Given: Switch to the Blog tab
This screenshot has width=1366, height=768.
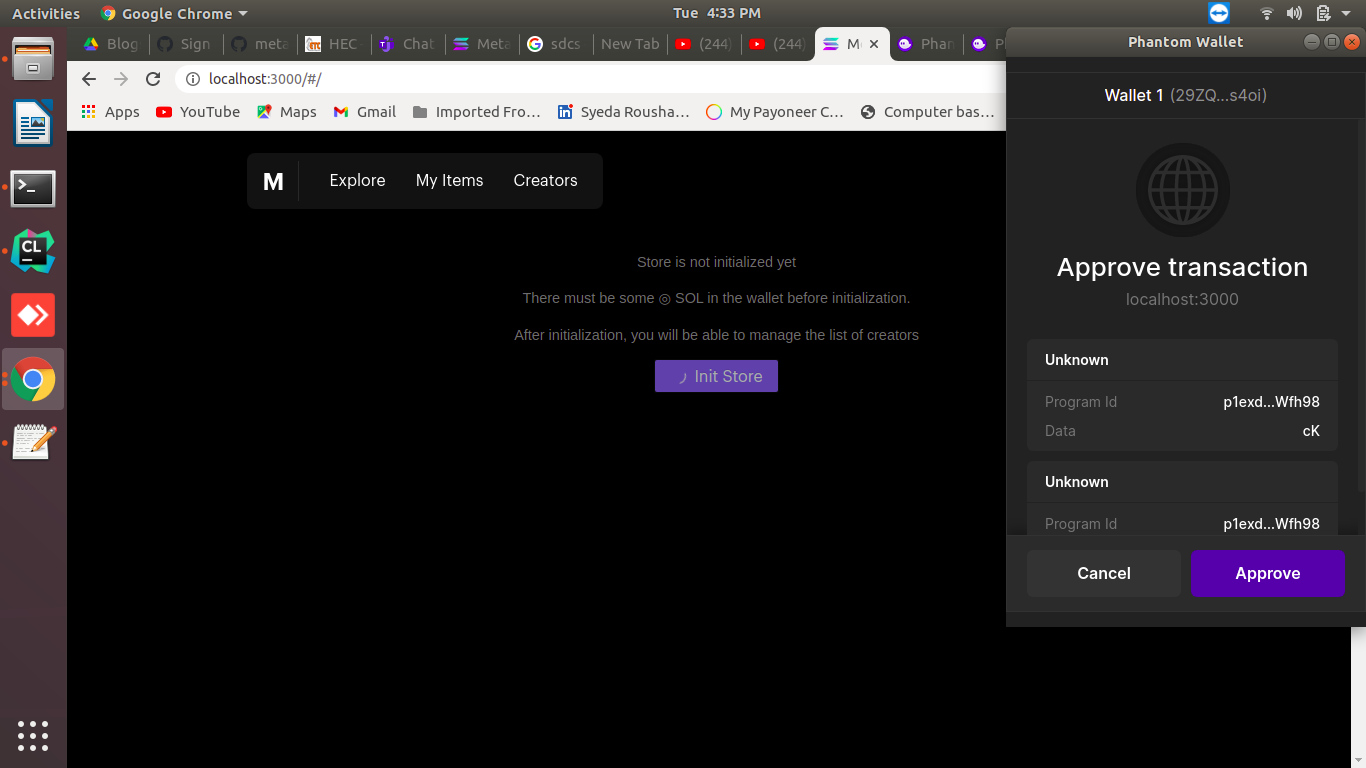Looking at the screenshot, I should click(112, 44).
